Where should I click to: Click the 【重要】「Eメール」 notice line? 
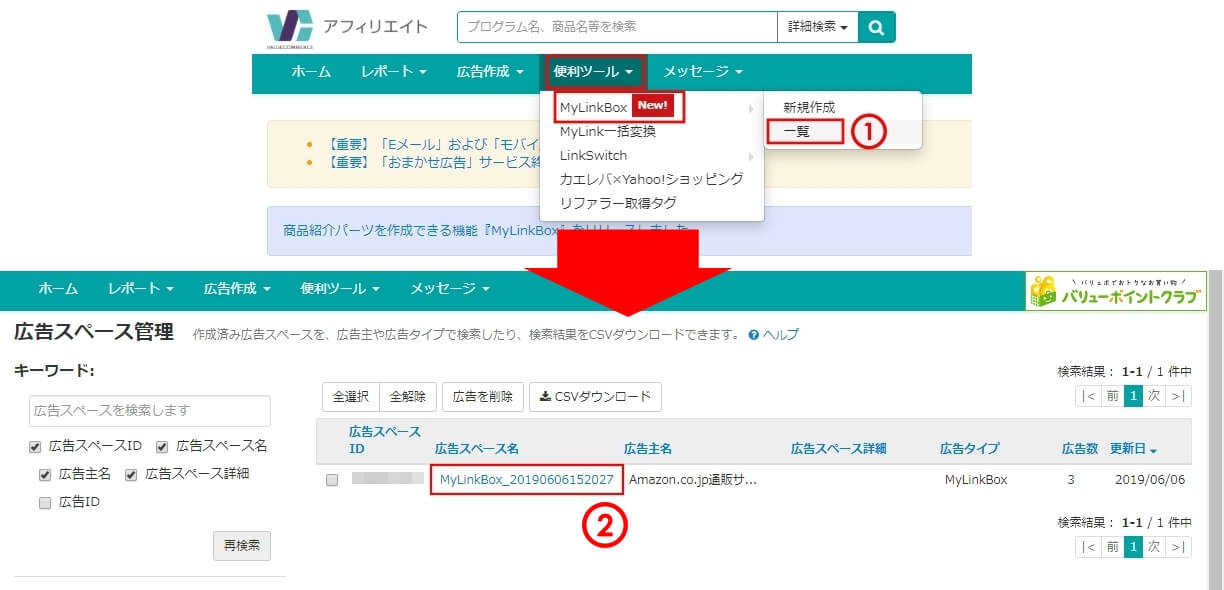click(x=433, y=144)
